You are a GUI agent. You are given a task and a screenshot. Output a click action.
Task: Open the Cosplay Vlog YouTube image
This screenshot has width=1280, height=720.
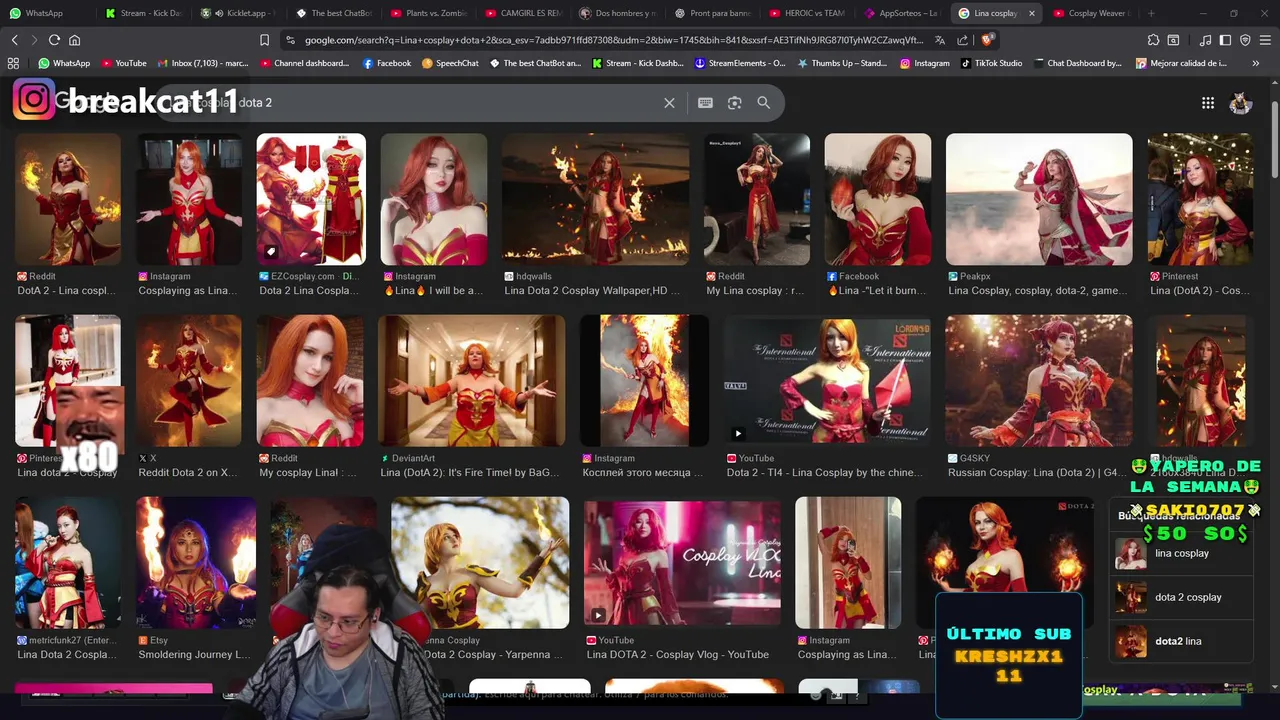tap(682, 562)
